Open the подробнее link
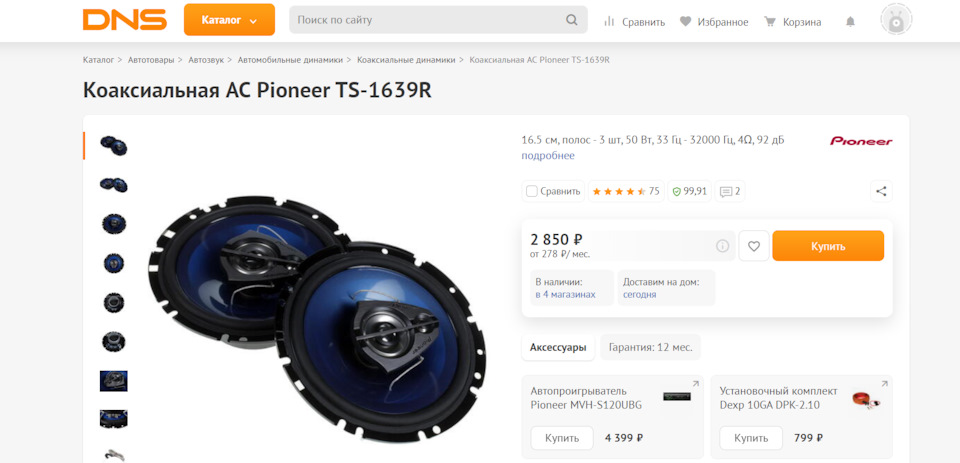960x463 pixels. coord(548,156)
